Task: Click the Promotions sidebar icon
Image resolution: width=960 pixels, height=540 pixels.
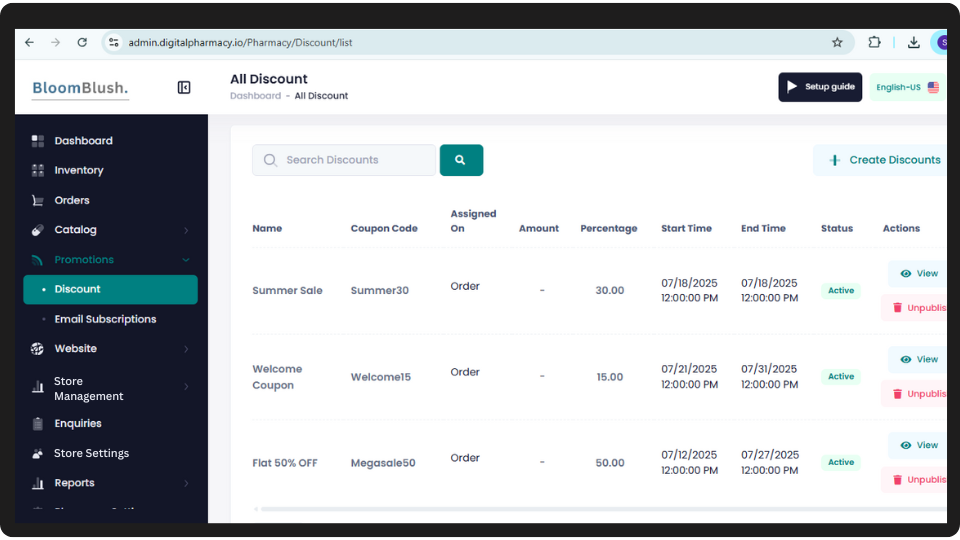Action: coord(37,260)
